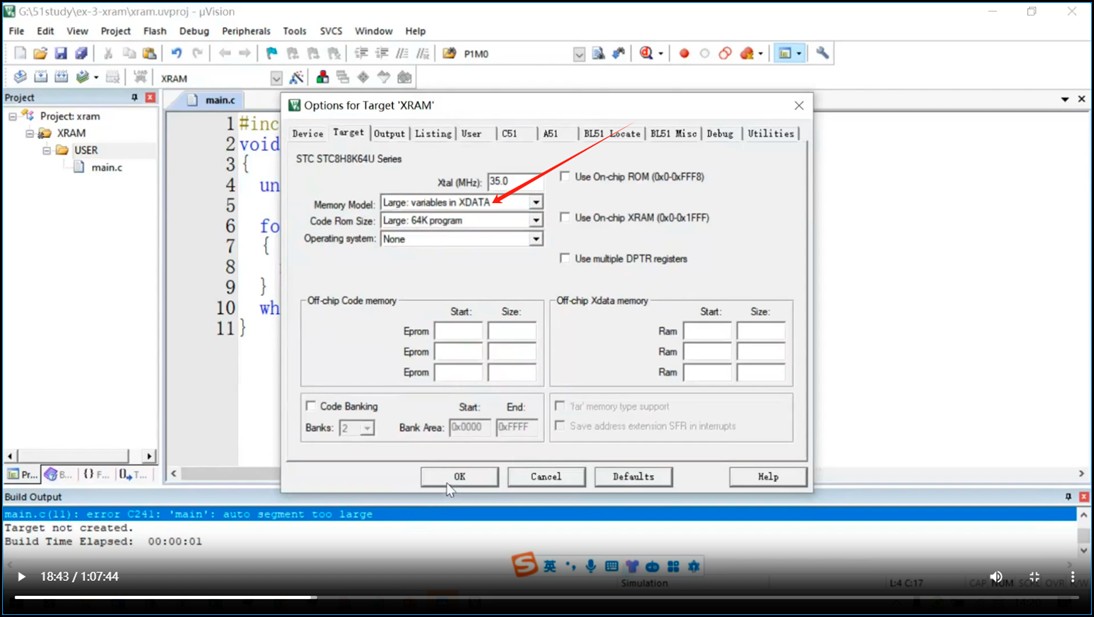Viewport: 1094px width, 617px height.
Task: Enable Use On-chip XRAM checkbox
Action: coord(565,217)
